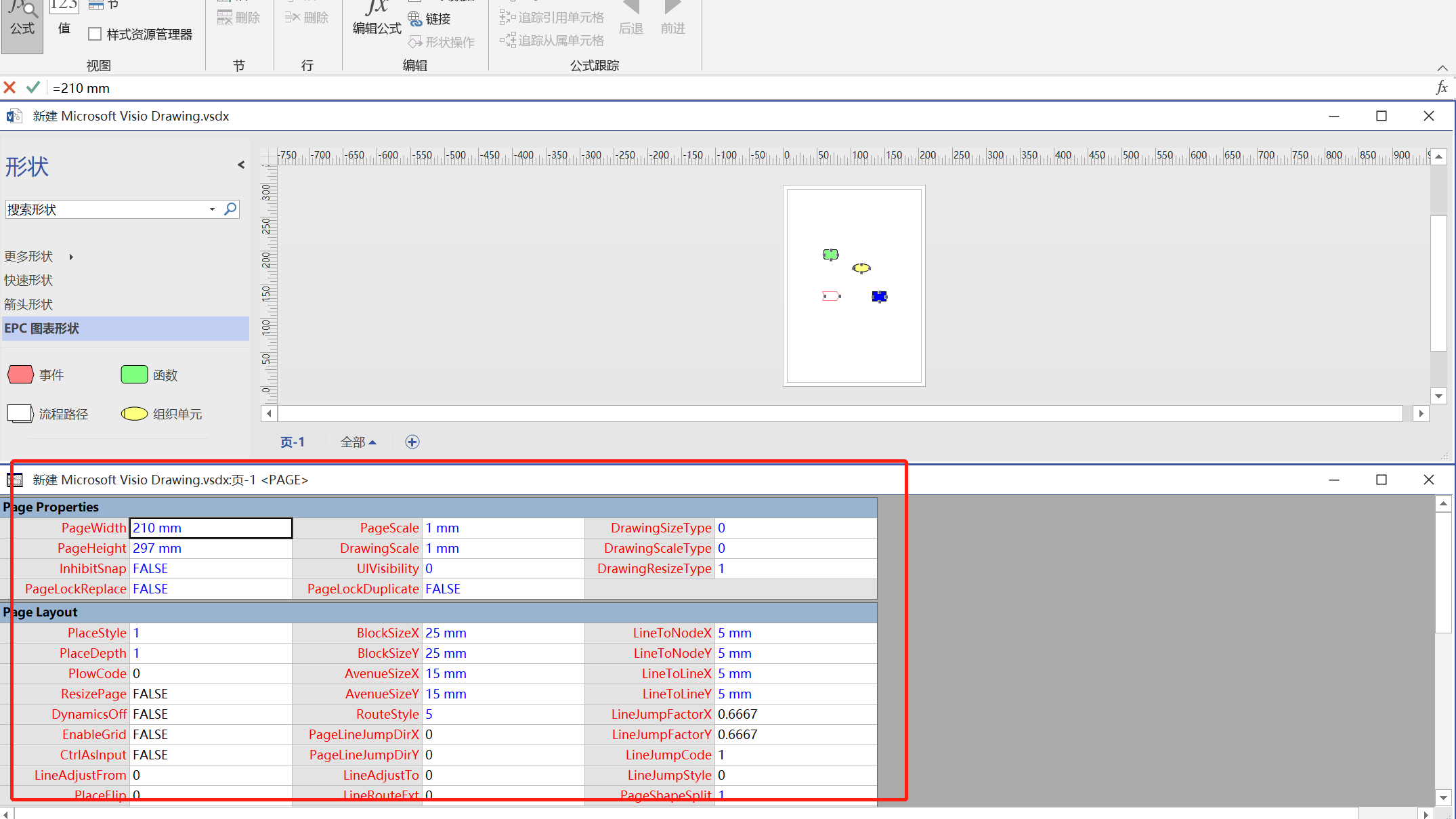Click the PageHeight cell showing 297 mm
Viewport: 1456px width, 819px height.
coord(210,549)
